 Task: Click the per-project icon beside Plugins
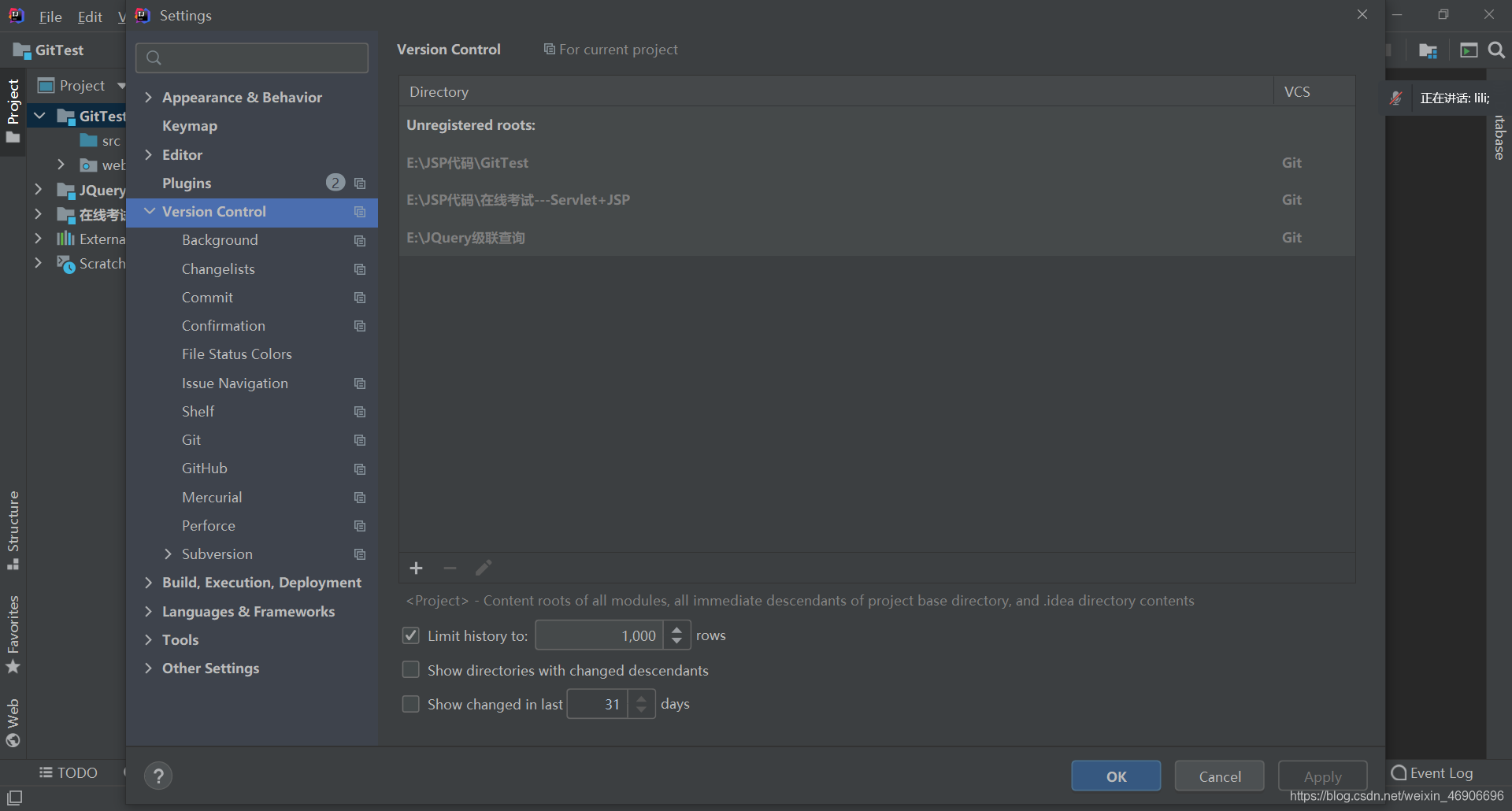pos(360,183)
